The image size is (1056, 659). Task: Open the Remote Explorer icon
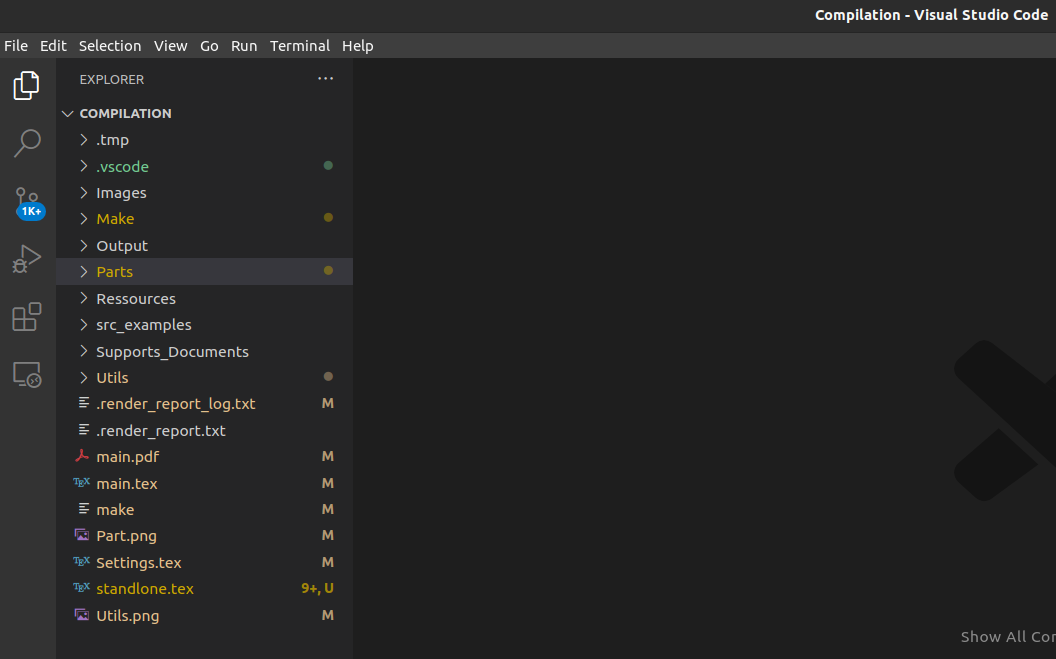click(27, 374)
